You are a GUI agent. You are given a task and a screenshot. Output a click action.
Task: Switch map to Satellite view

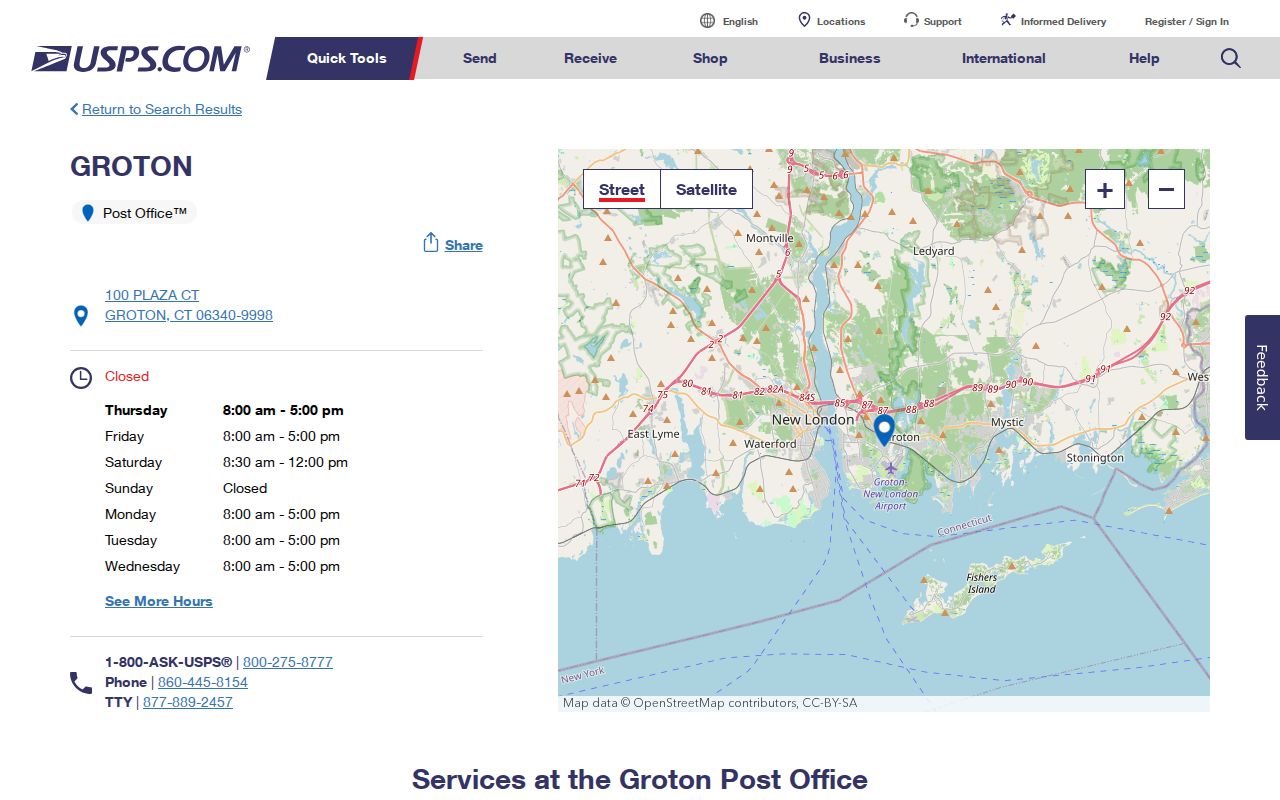[706, 189]
